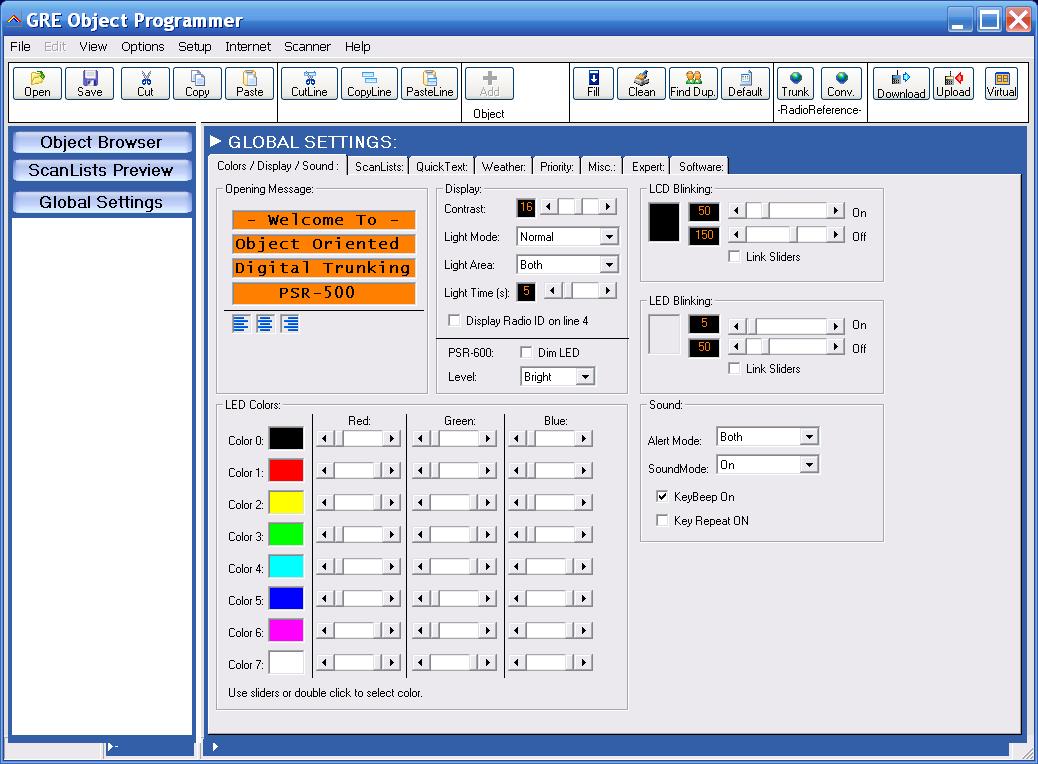Screen dimensions: 1038x764
Task: Check LCD Blinking Link Sliders
Action: tap(734, 256)
